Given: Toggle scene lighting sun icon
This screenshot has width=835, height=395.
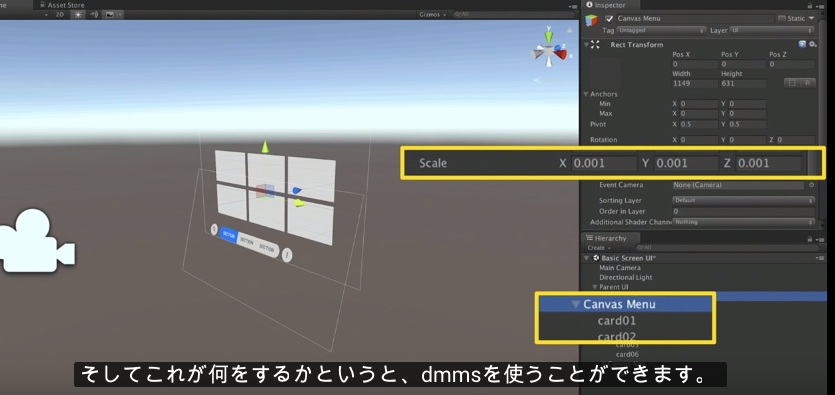Looking at the screenshot, I should pyautogui.click(x=78, y=14).
